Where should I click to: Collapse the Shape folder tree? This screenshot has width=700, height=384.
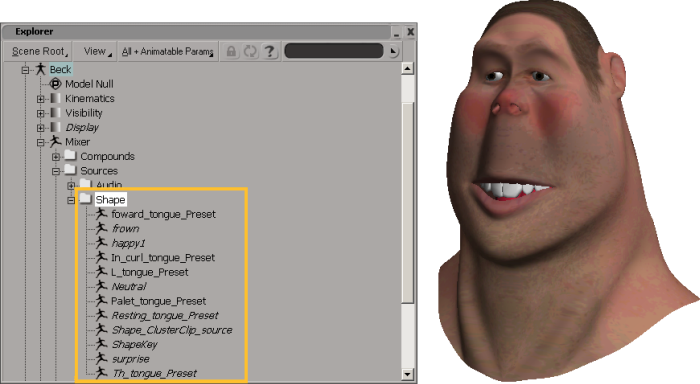(71, 200)
